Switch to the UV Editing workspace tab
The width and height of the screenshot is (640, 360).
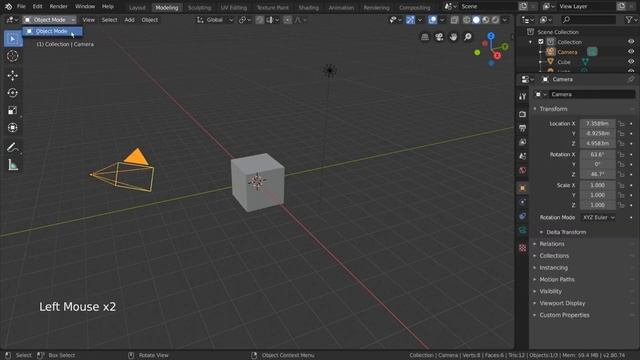point(233,7)
